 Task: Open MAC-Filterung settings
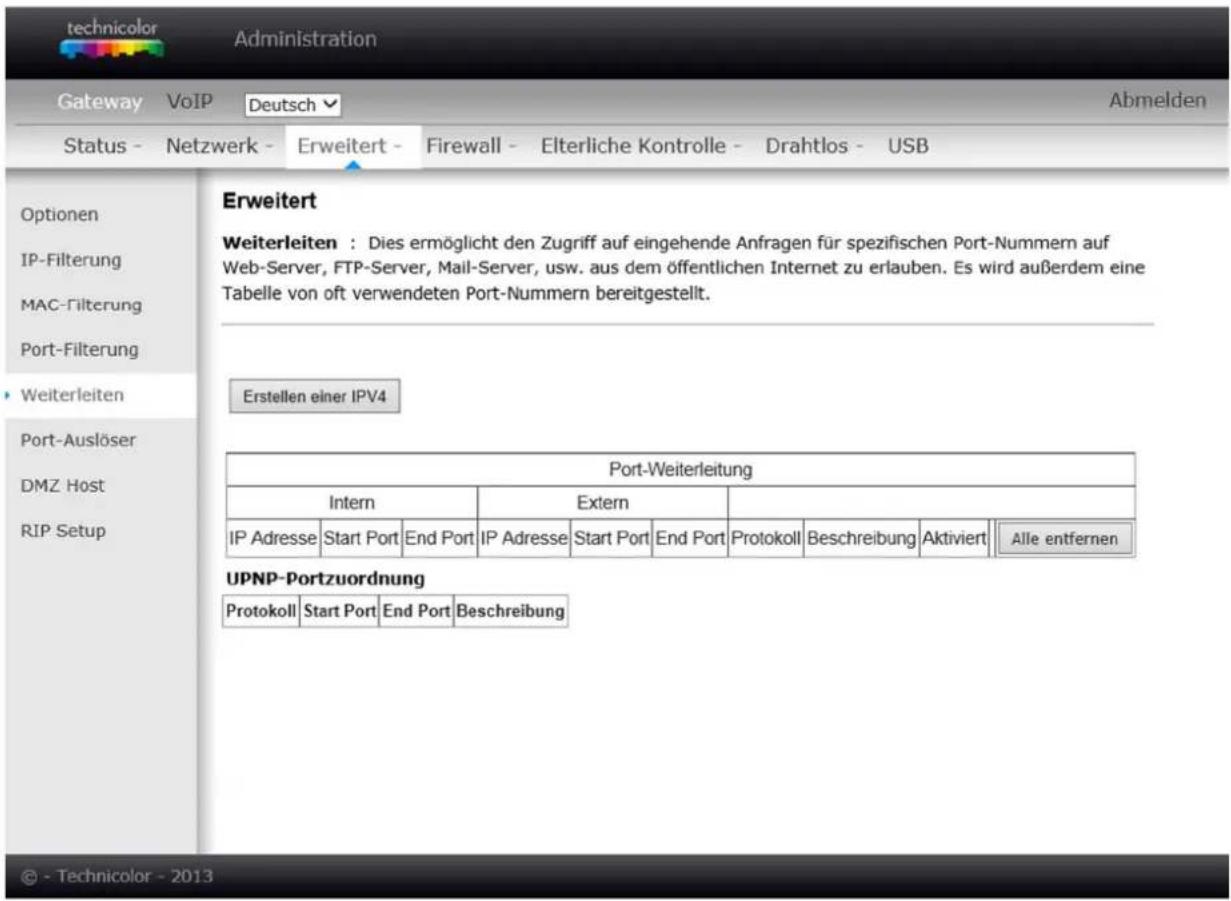(81, 304)
